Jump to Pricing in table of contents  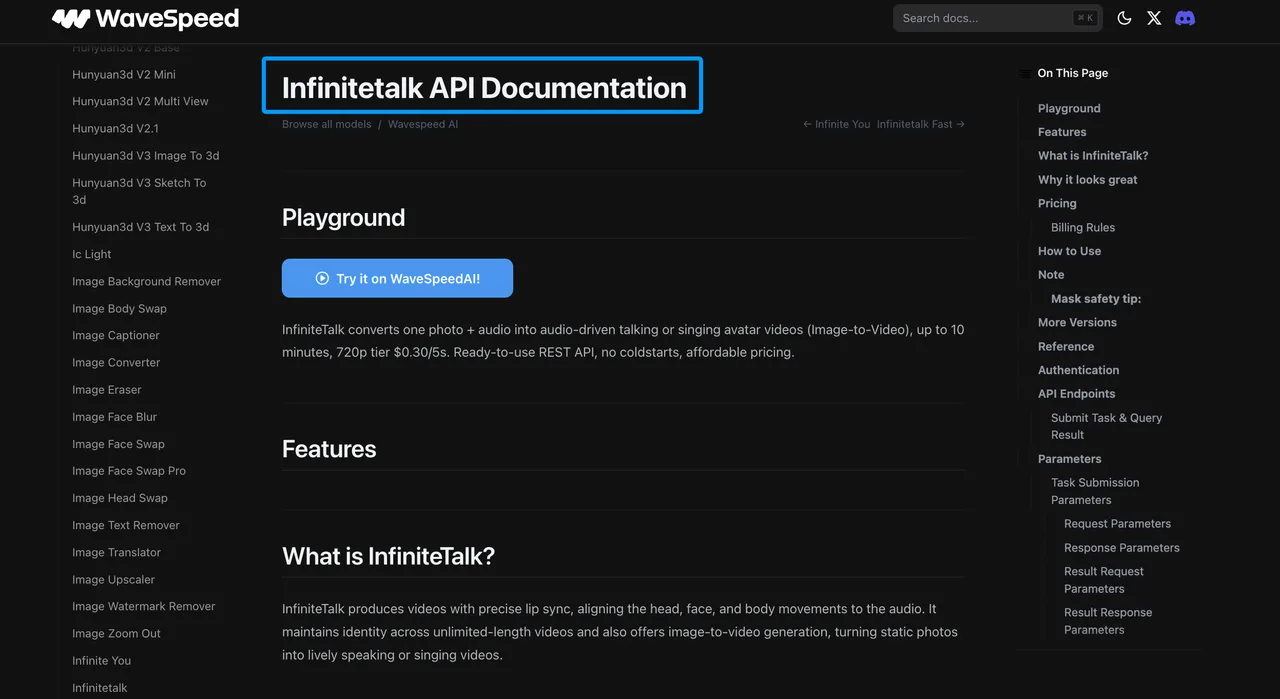(x=1057, y=203)
